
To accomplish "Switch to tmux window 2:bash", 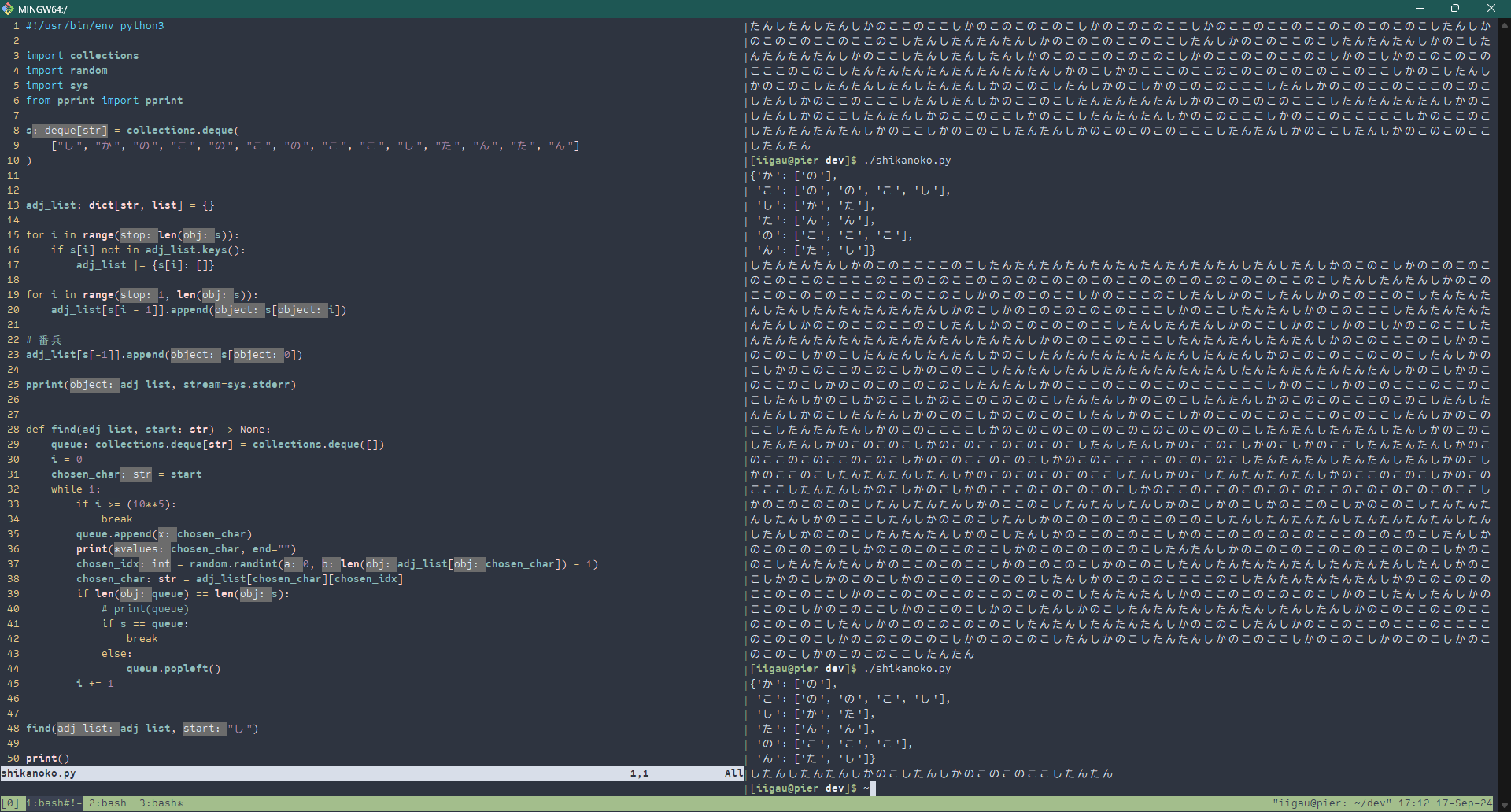I will pyautogui.click(x=107, y=803).
